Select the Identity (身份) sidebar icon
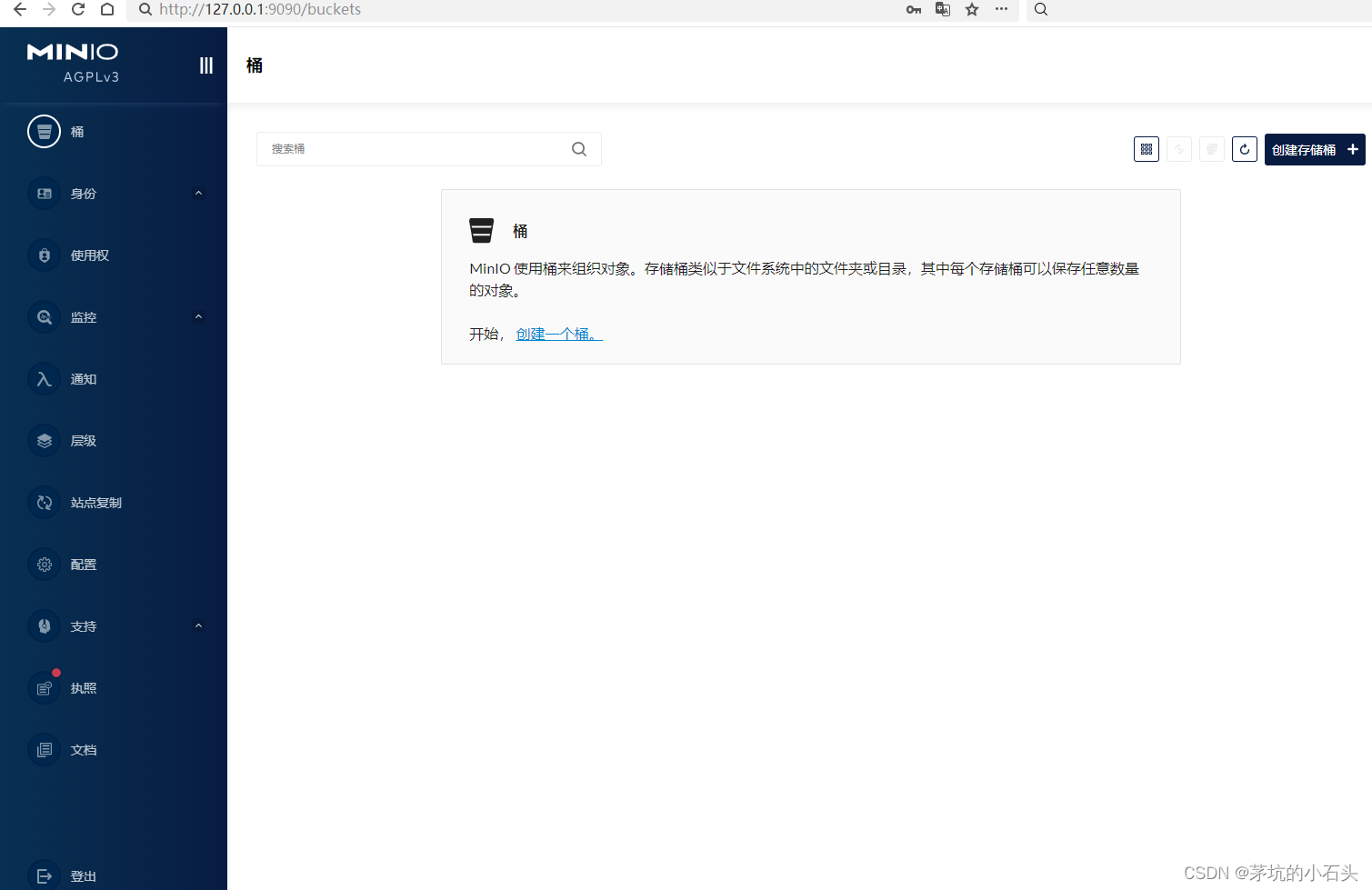 click(84, 193)
